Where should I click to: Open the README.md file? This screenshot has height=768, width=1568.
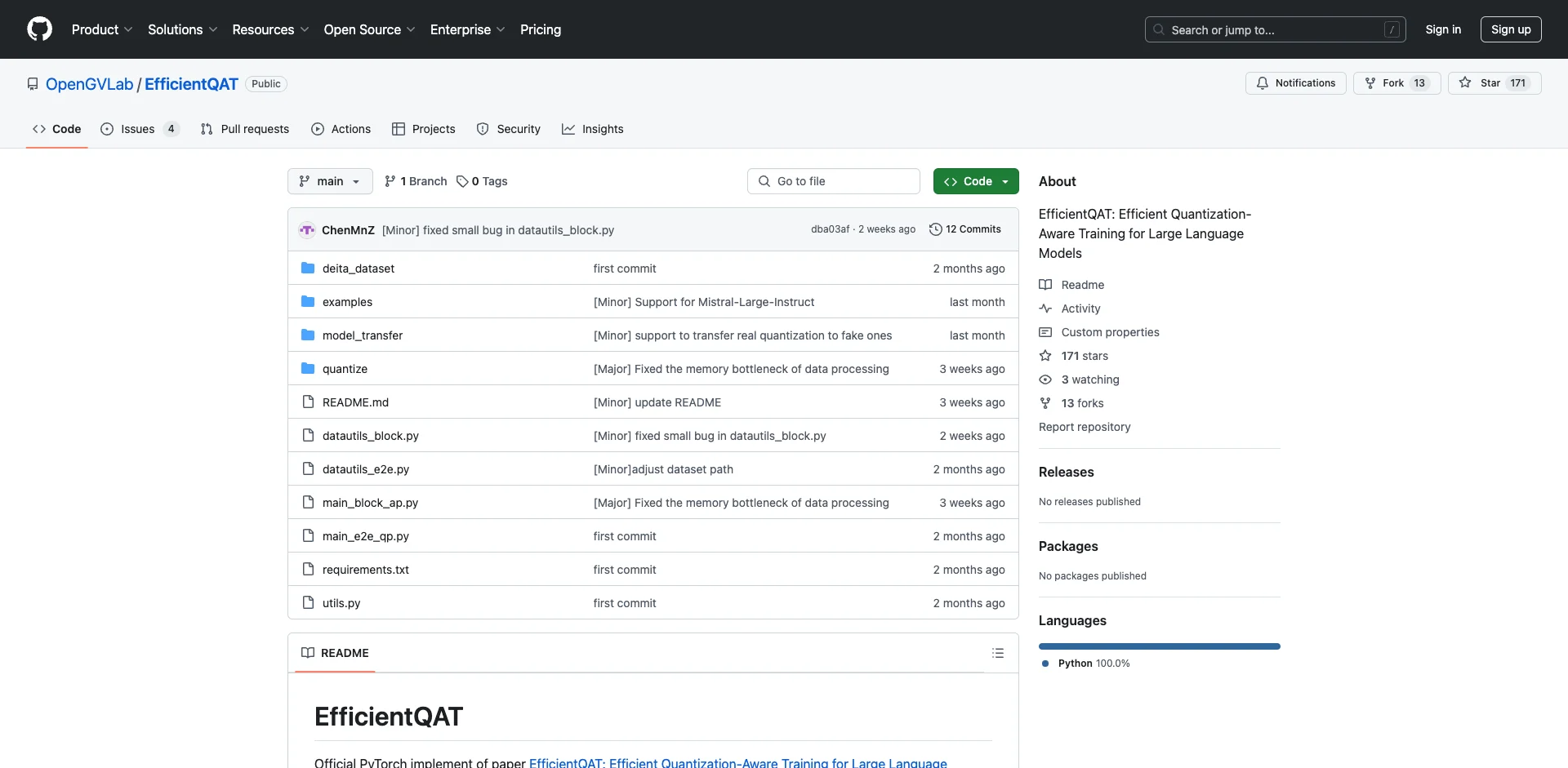355,402
